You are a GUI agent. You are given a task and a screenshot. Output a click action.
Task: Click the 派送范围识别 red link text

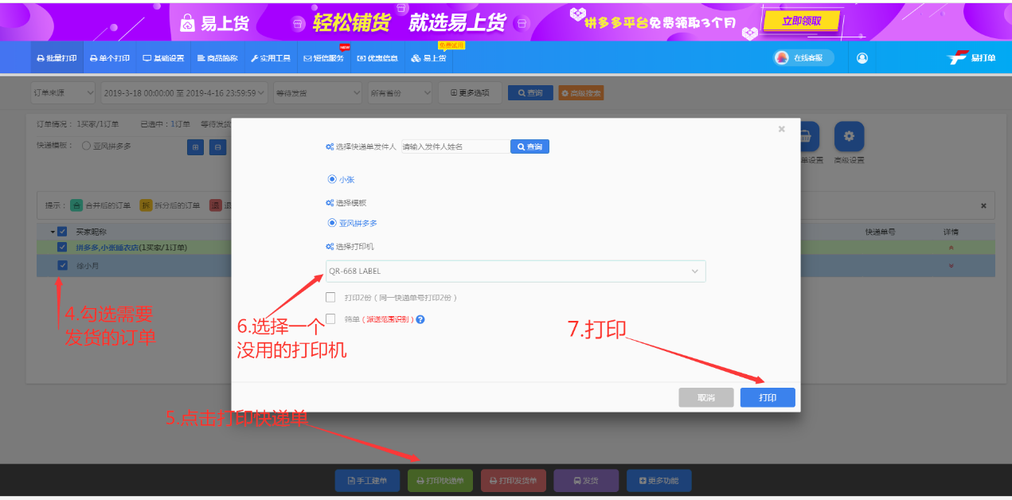coord(388,319)
